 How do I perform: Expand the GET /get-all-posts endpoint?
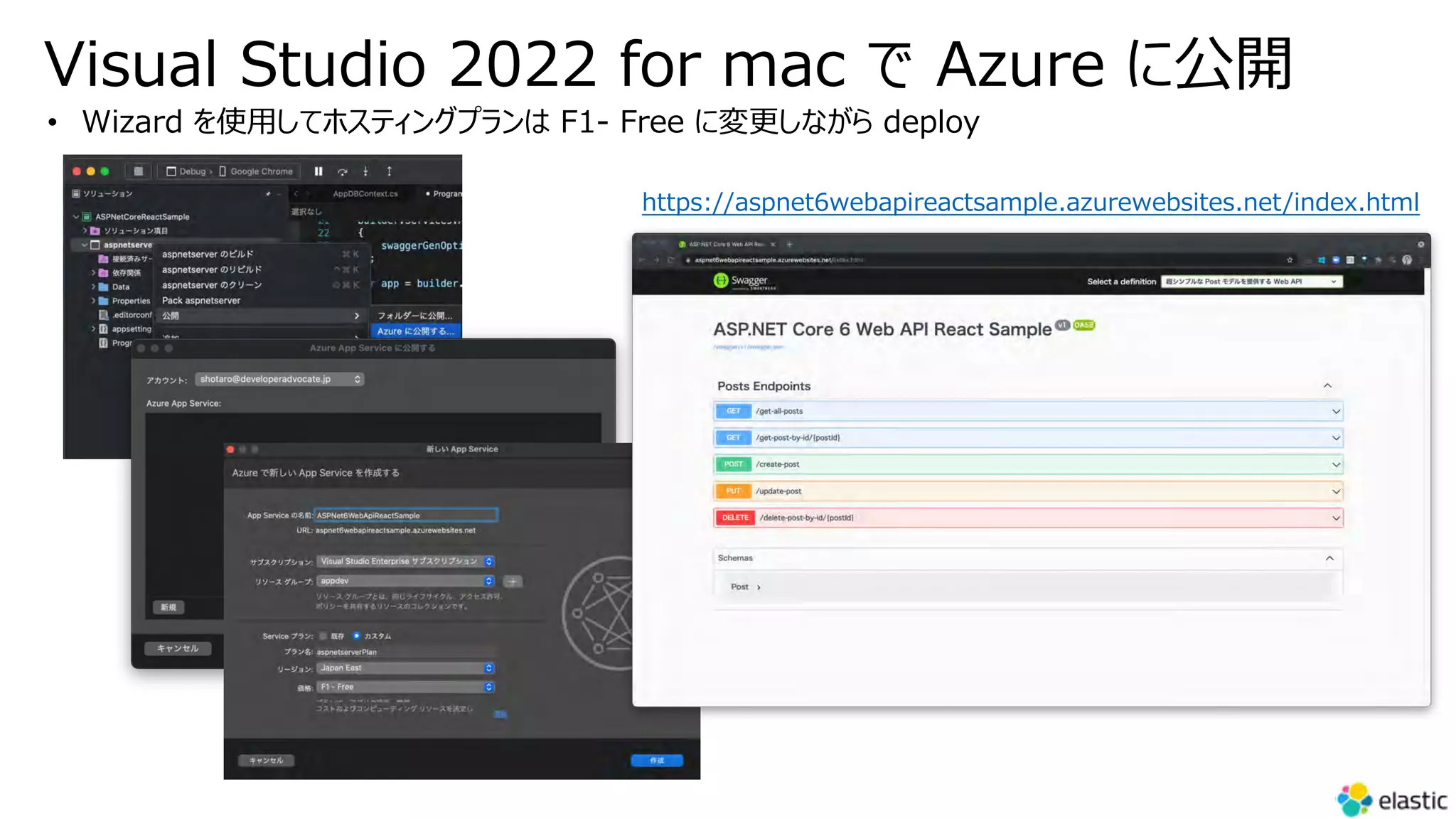[x=1028, y=412]
